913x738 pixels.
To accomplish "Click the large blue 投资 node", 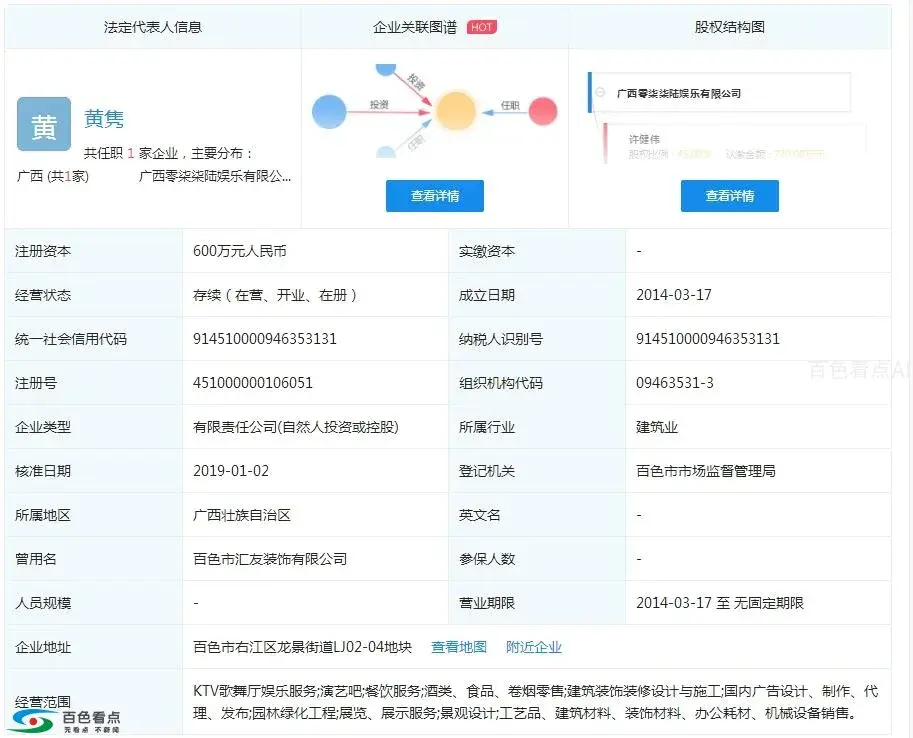I will (x=329, y=111).
